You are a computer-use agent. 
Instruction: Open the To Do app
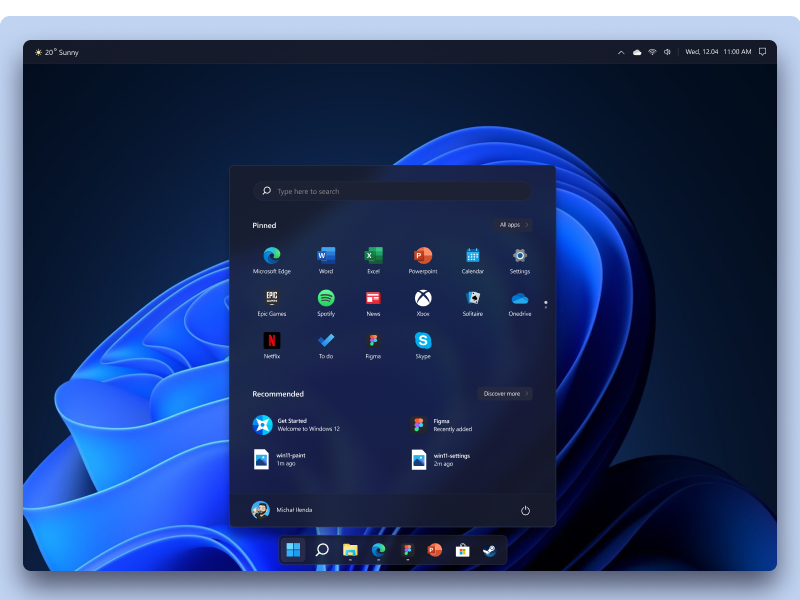[x=324, y=343]
